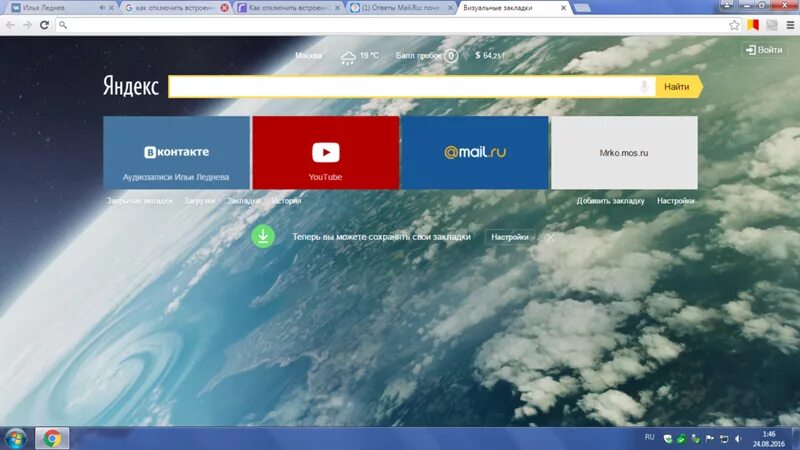Click the green download arrow icon
Image resolution: width=800 pixels, height=450 pixels.
tap(263, 237)
